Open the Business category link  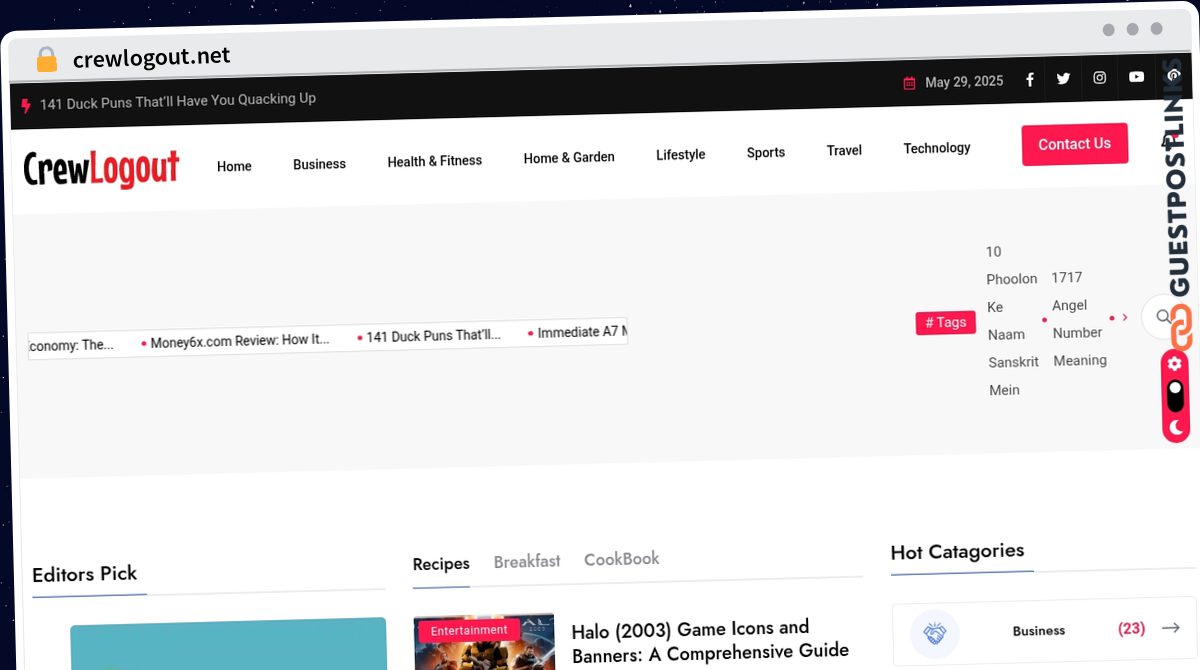coord(1039,631)
